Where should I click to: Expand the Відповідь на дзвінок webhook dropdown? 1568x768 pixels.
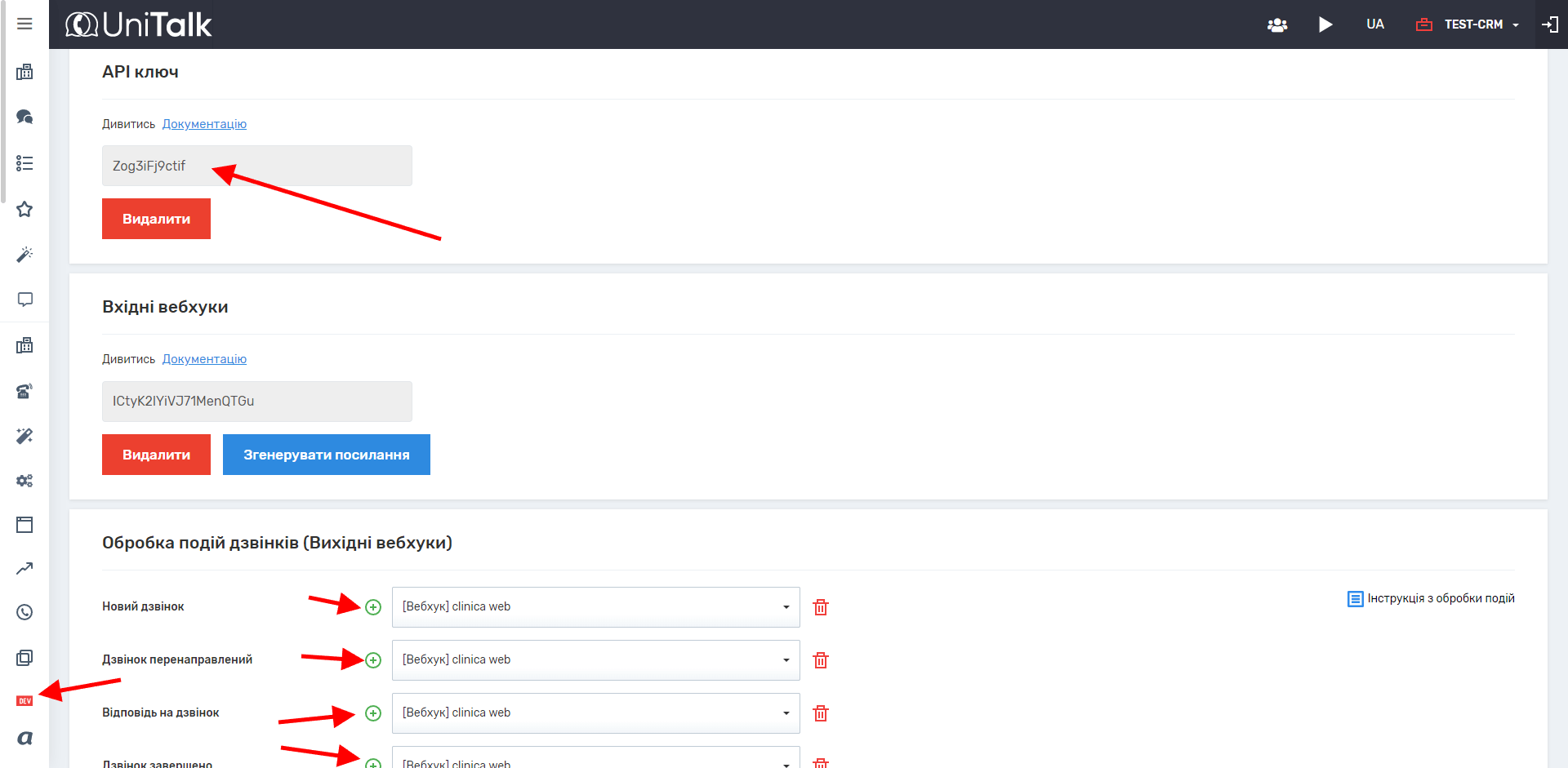pyautogui.click(x=596, y=713)
